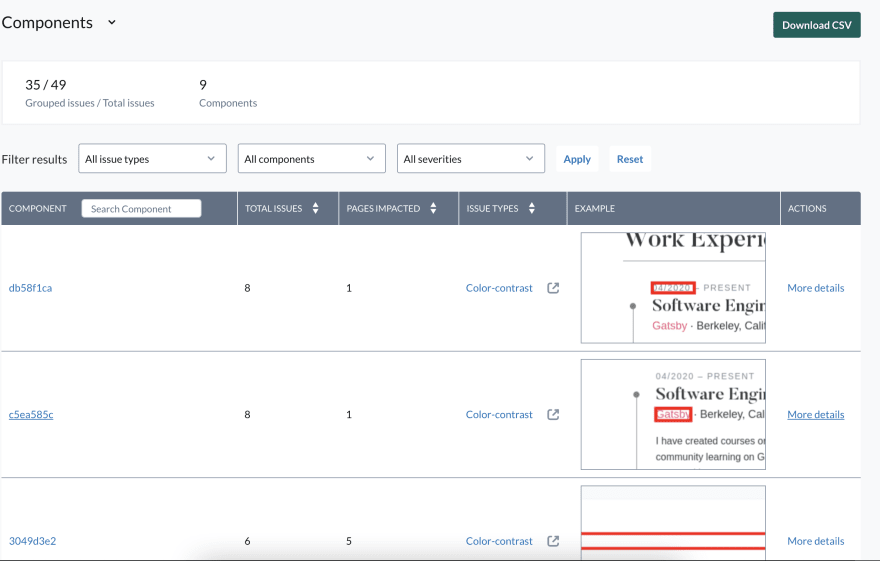
Task: Sort by Issue Types column arrows
Action: pos(531,208)
